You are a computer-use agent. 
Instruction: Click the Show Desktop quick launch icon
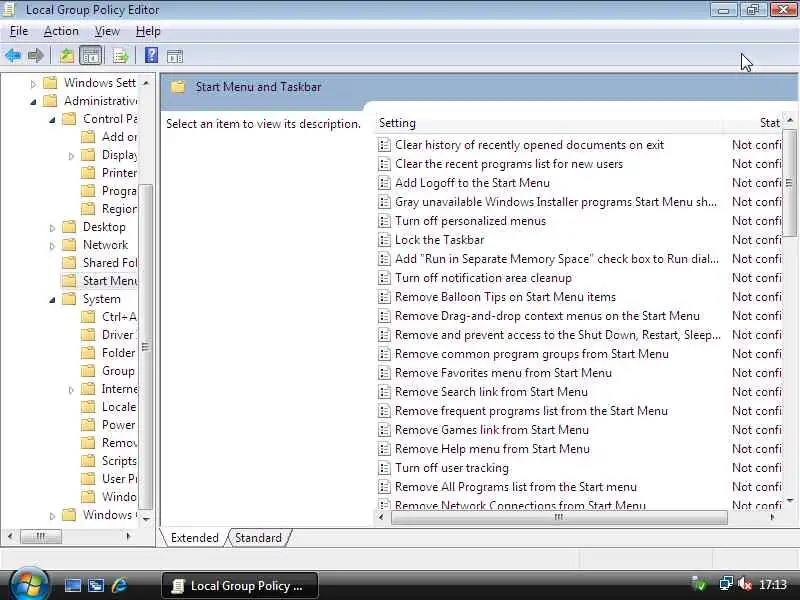72,585
